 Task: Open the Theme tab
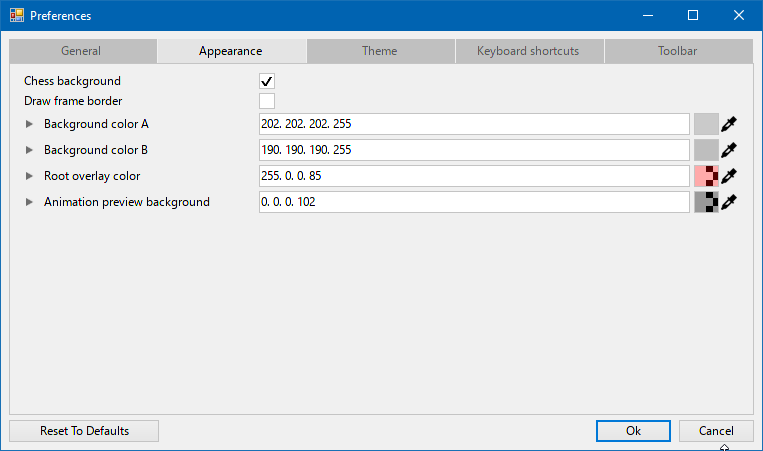click(x=379, y=51)
